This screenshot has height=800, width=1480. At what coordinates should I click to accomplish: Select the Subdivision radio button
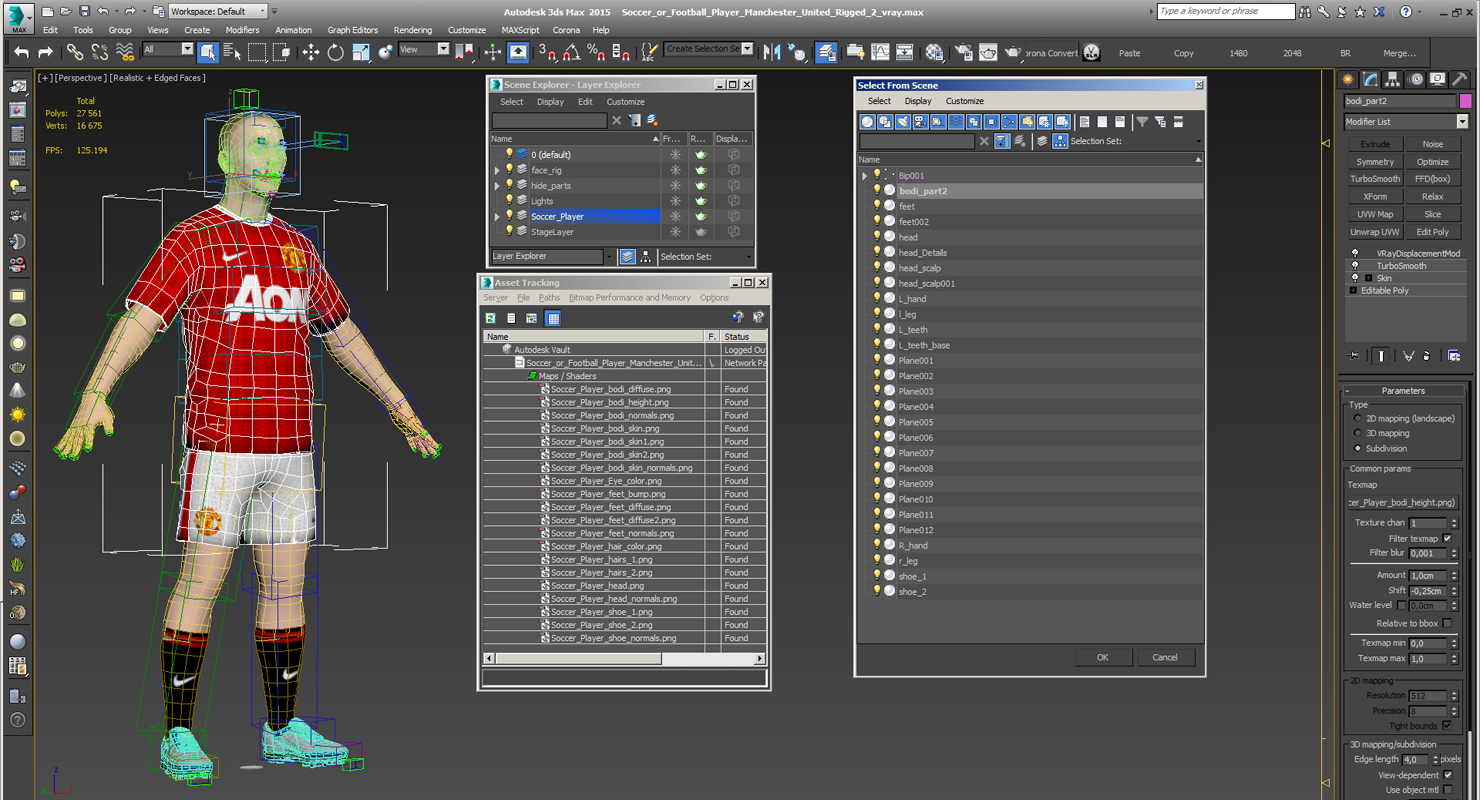pos(1357,449)
